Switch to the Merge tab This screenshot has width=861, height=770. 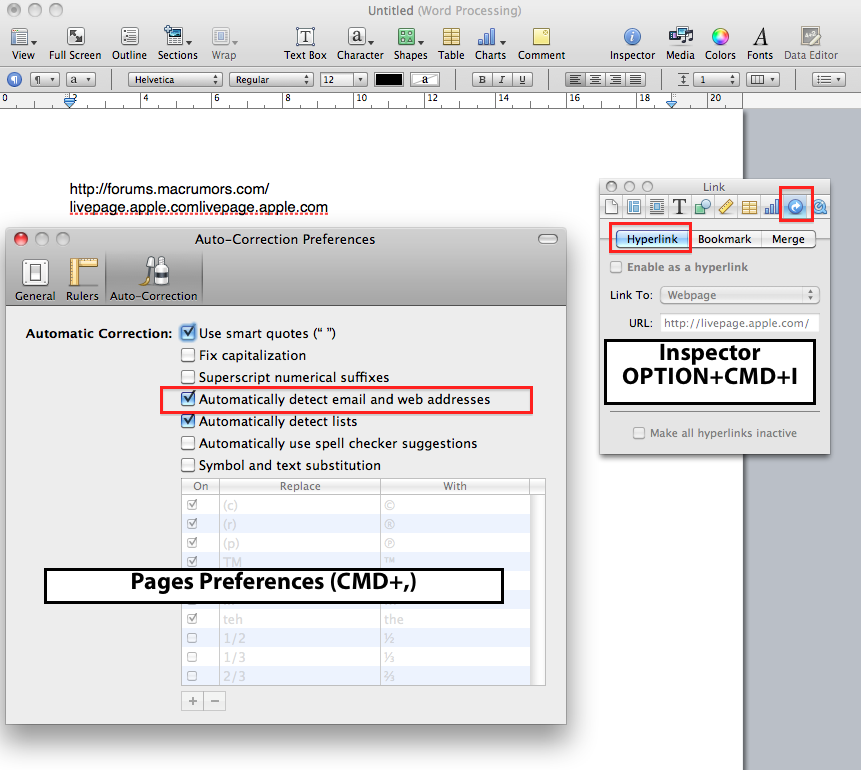tap(788, 239)
